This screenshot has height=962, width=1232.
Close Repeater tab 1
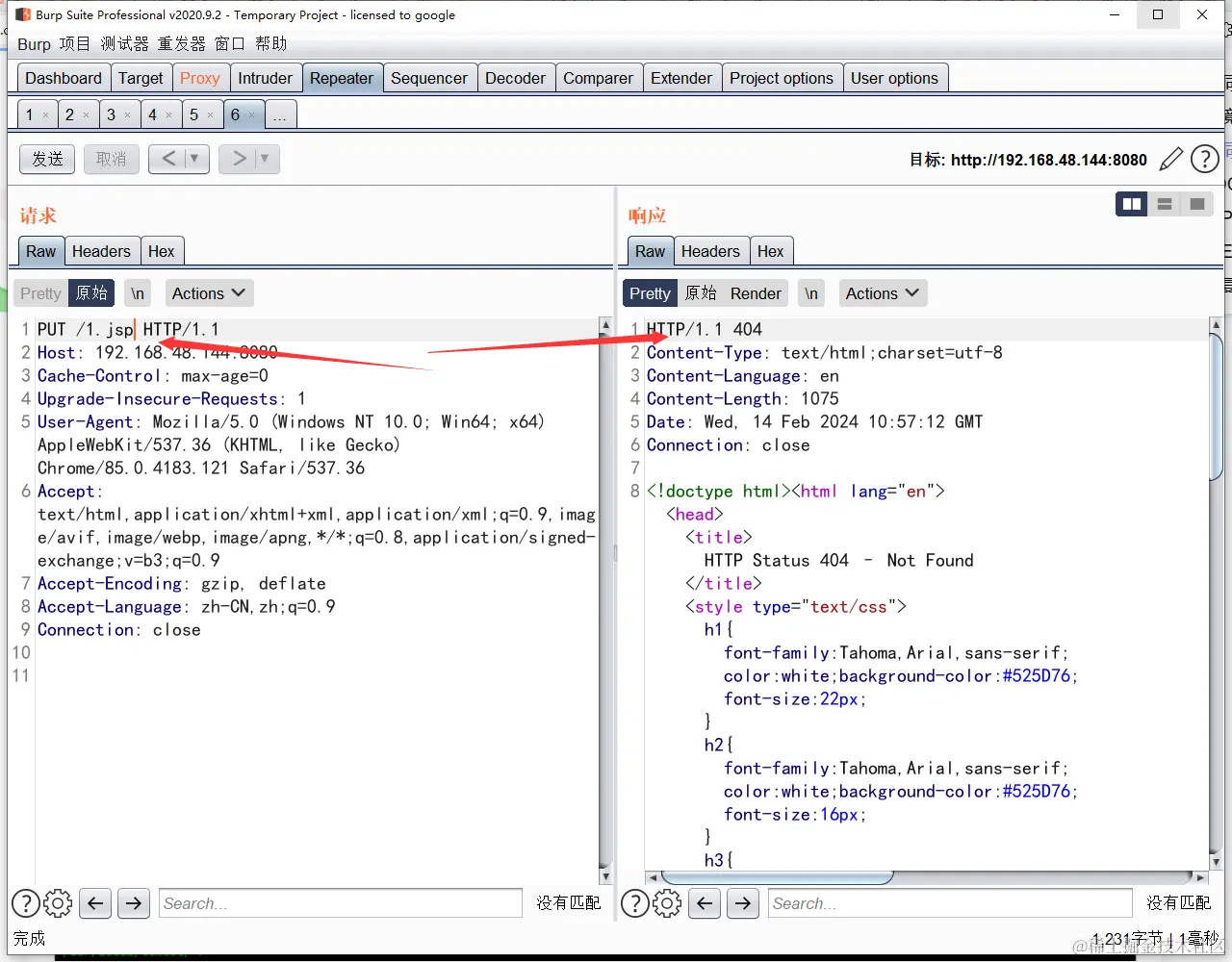click(x=45, y=115)
